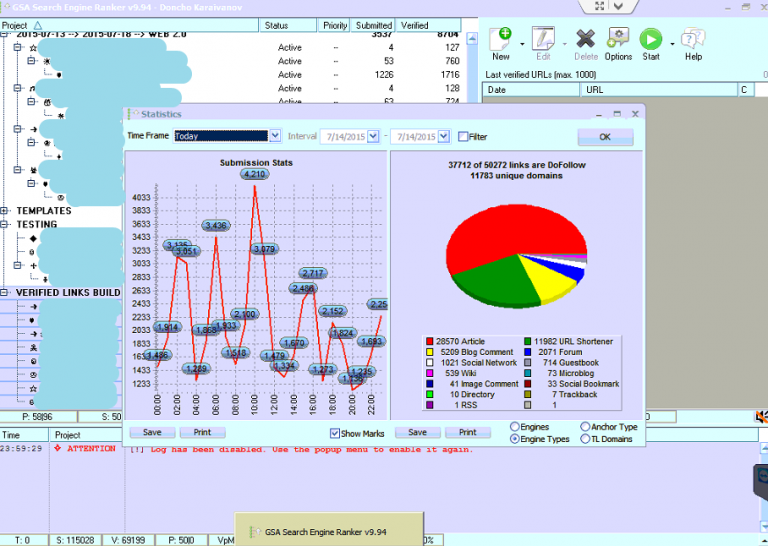The height and width of the screenshot is (546, 768).
Task: Click the V: 69199 status bar entry
Action: [128, 540]
